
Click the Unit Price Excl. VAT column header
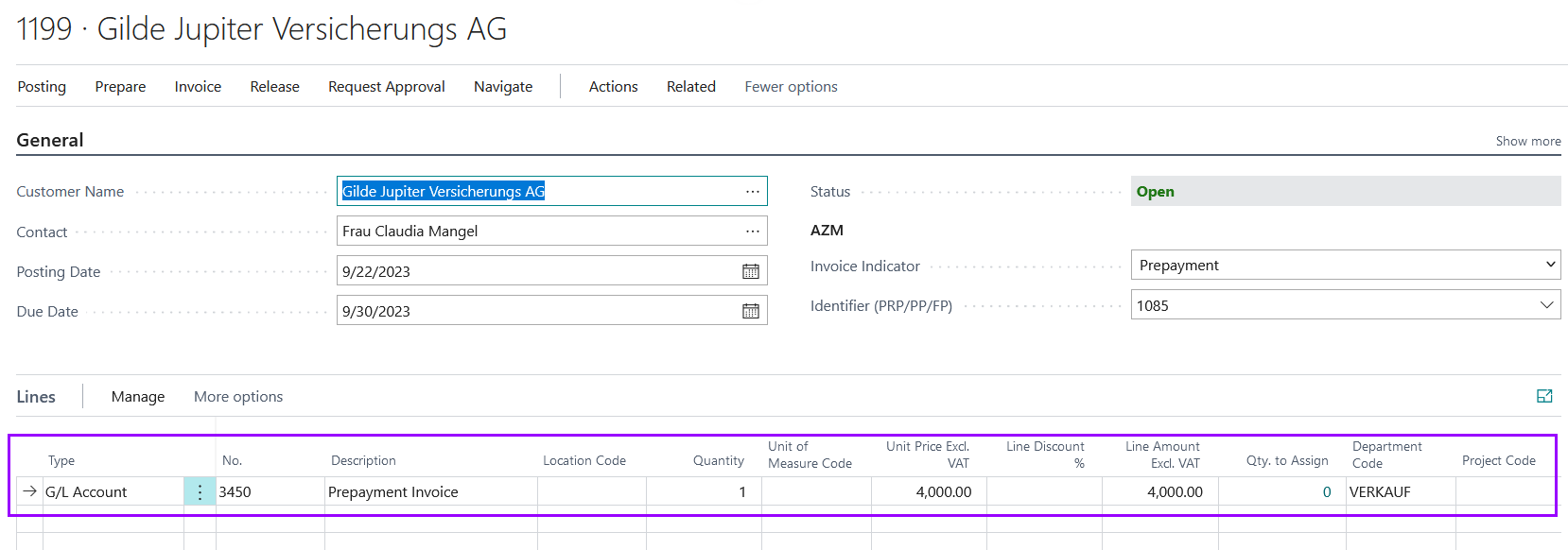(x=928, y=455)
